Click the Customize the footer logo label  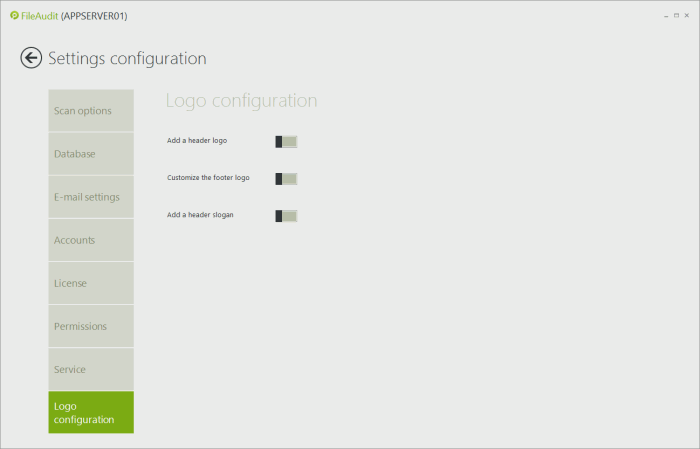point(208,178)
